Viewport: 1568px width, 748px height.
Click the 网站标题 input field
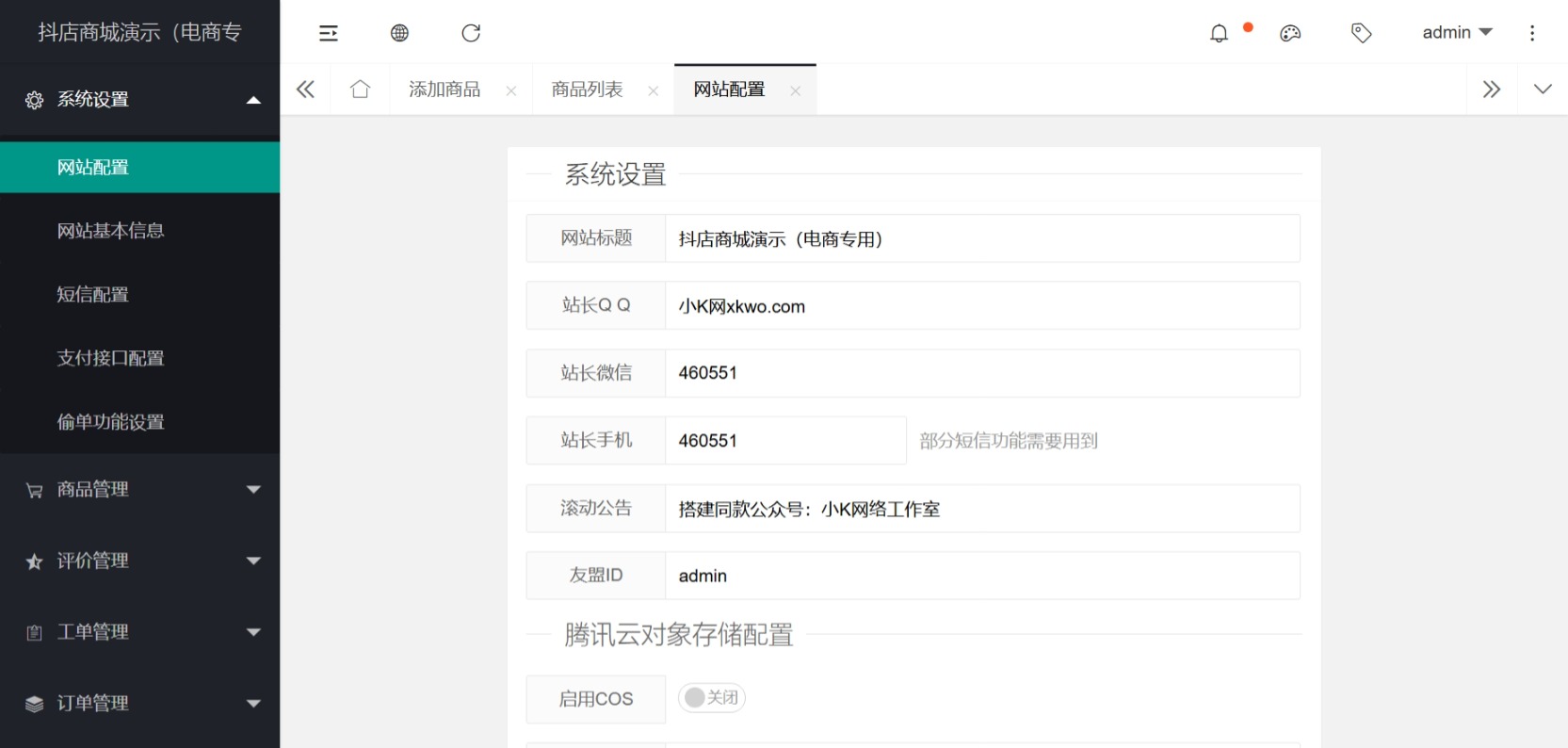[981, 239]
